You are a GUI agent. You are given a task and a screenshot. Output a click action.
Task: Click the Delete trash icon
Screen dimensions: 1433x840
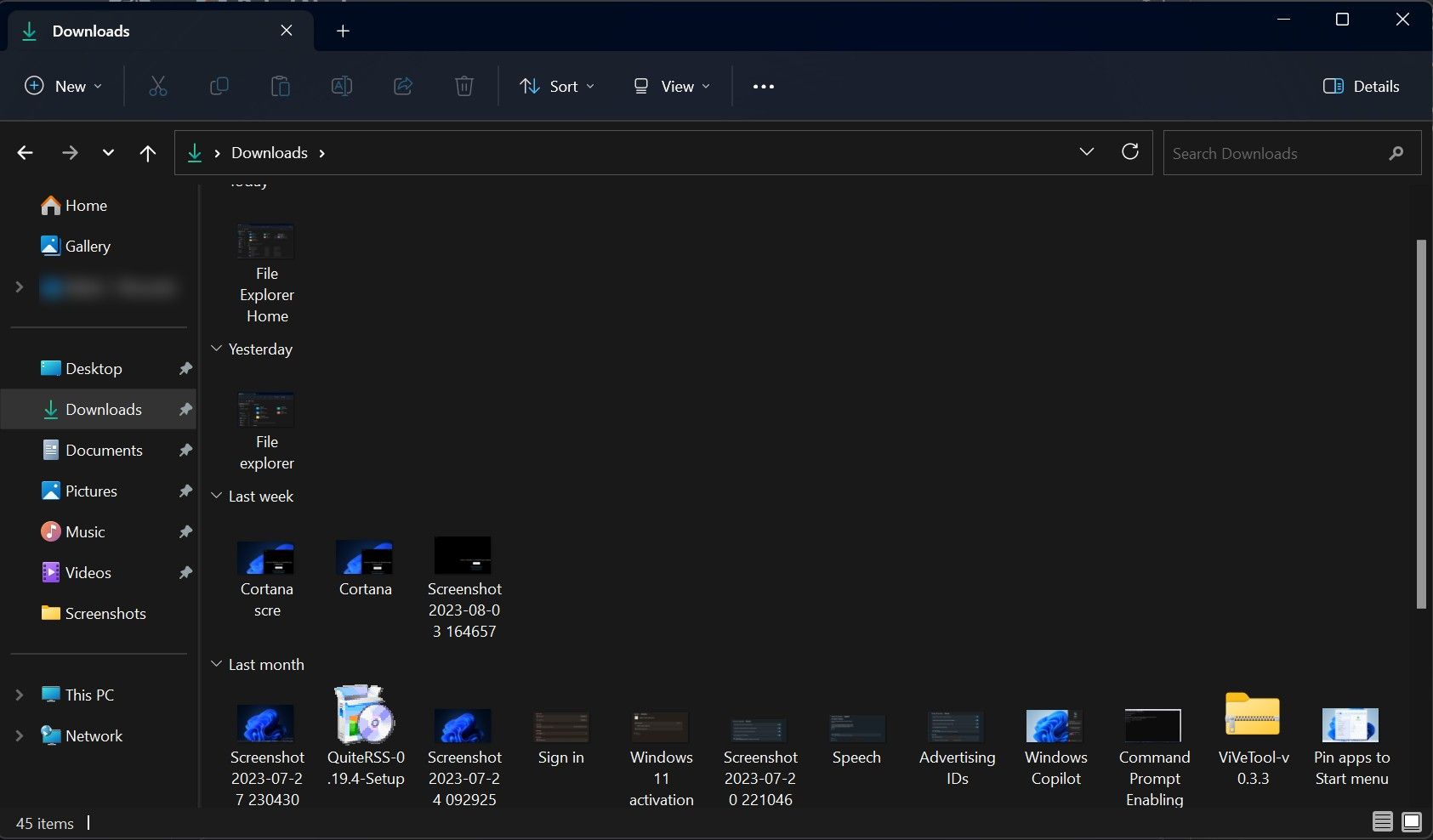[463, 86]
